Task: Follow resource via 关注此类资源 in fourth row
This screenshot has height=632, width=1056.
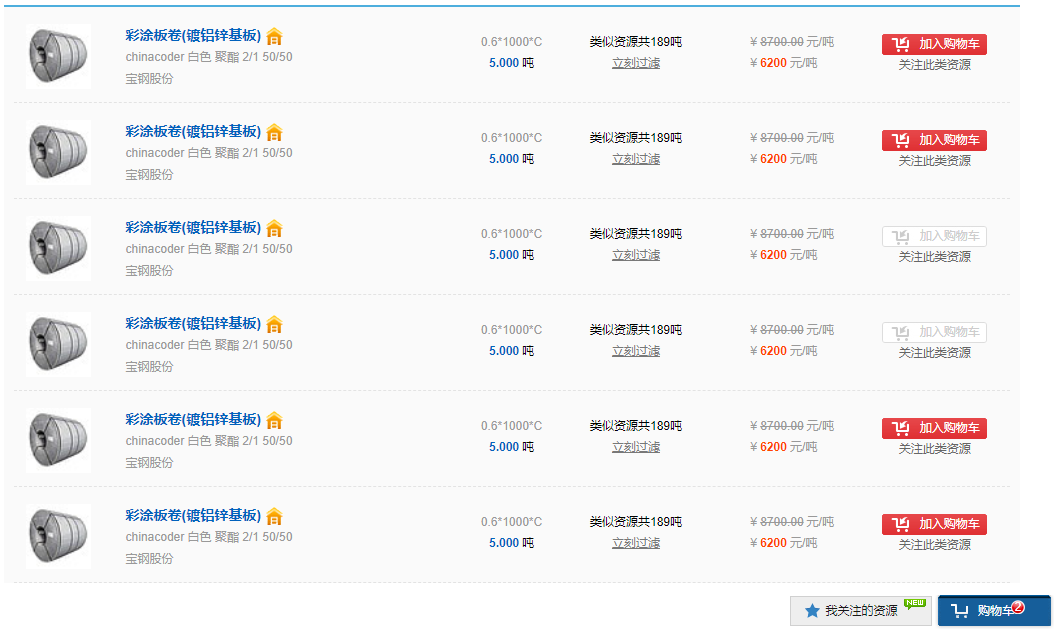Action: [x=935, y=352]
